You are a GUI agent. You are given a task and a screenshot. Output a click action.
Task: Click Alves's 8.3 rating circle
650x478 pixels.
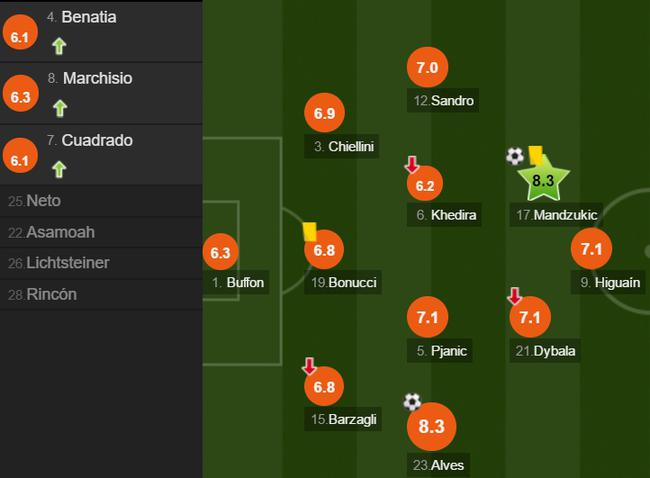[431, 427]
